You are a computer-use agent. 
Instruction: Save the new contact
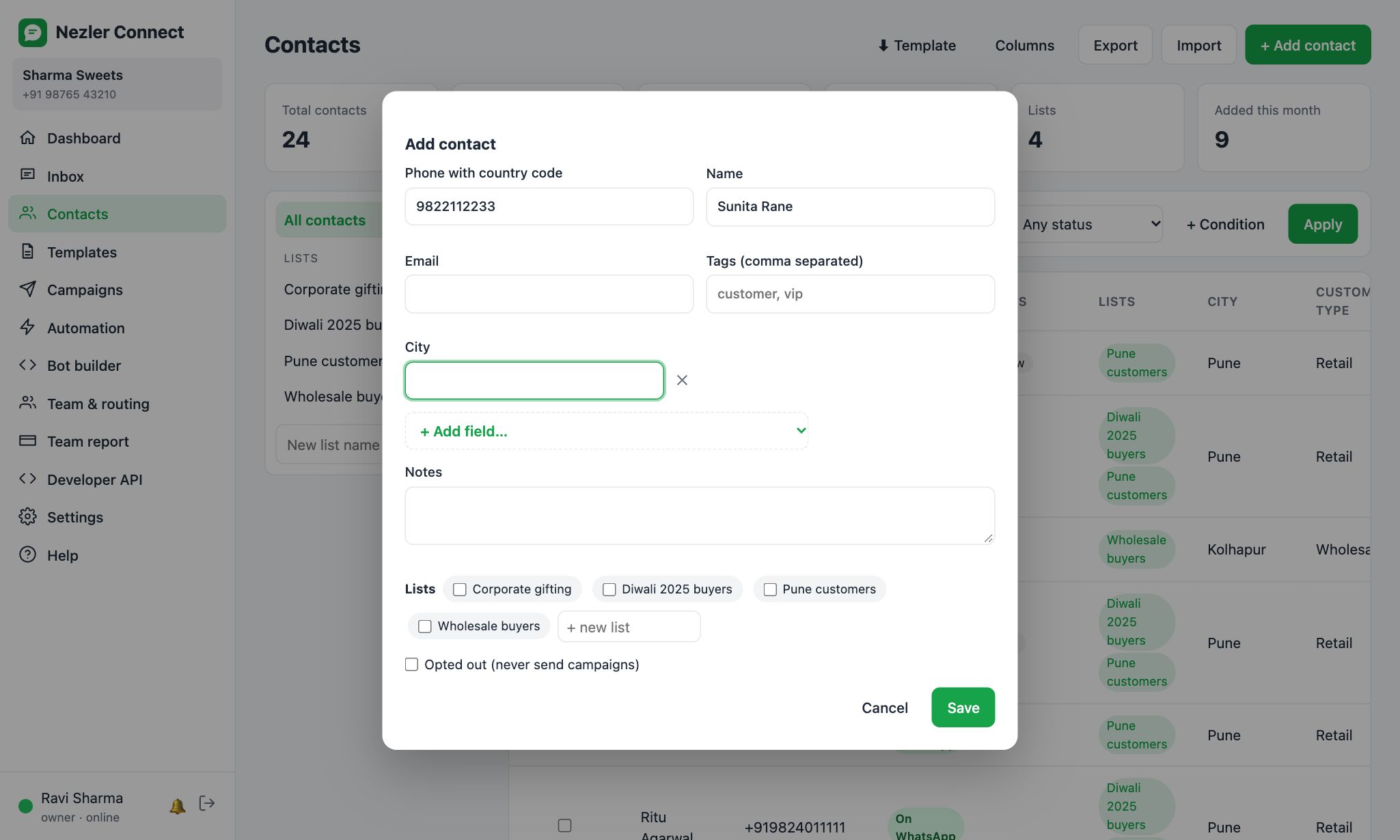pyautogui.click(x=963, y=708)
